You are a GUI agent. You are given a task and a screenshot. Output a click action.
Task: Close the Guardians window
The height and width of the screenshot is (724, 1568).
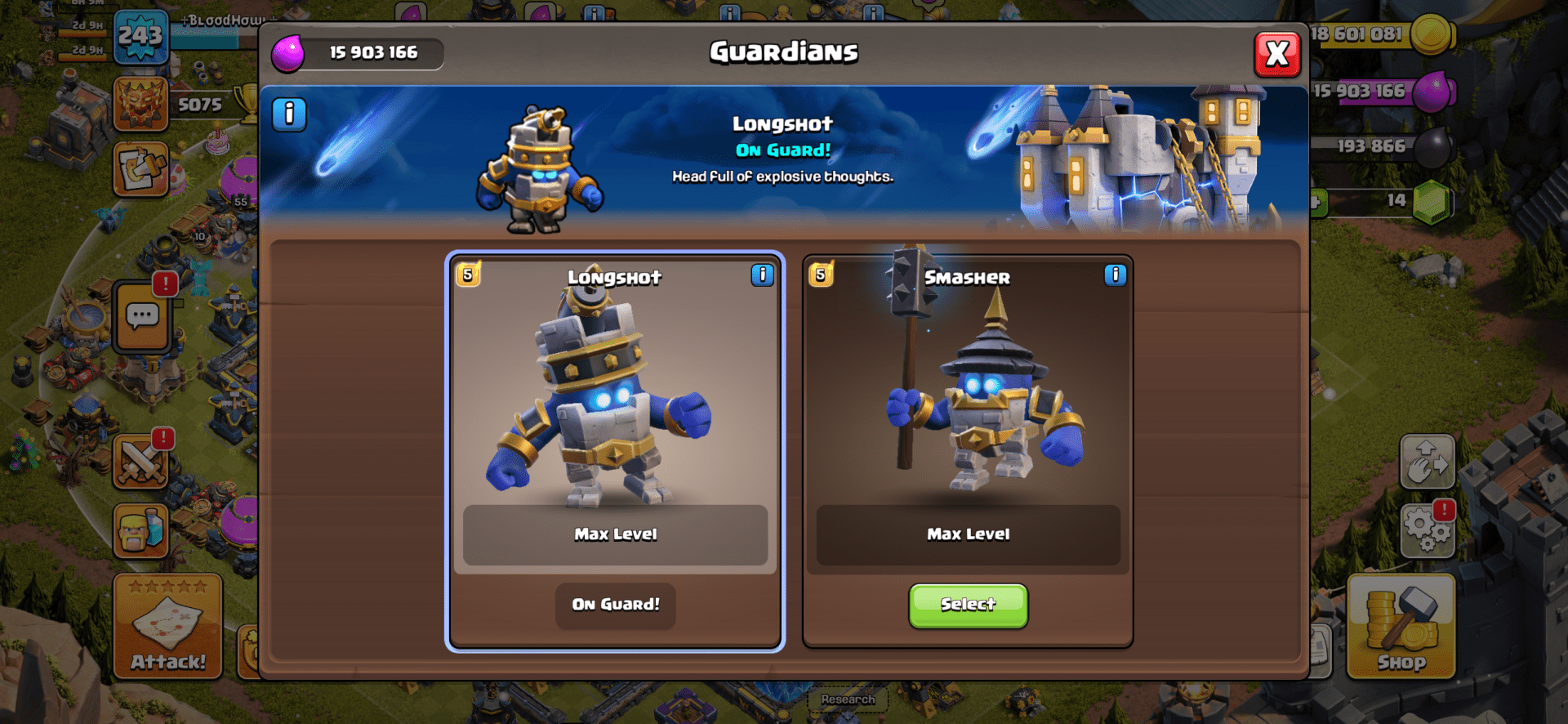tap(1277, 55)
